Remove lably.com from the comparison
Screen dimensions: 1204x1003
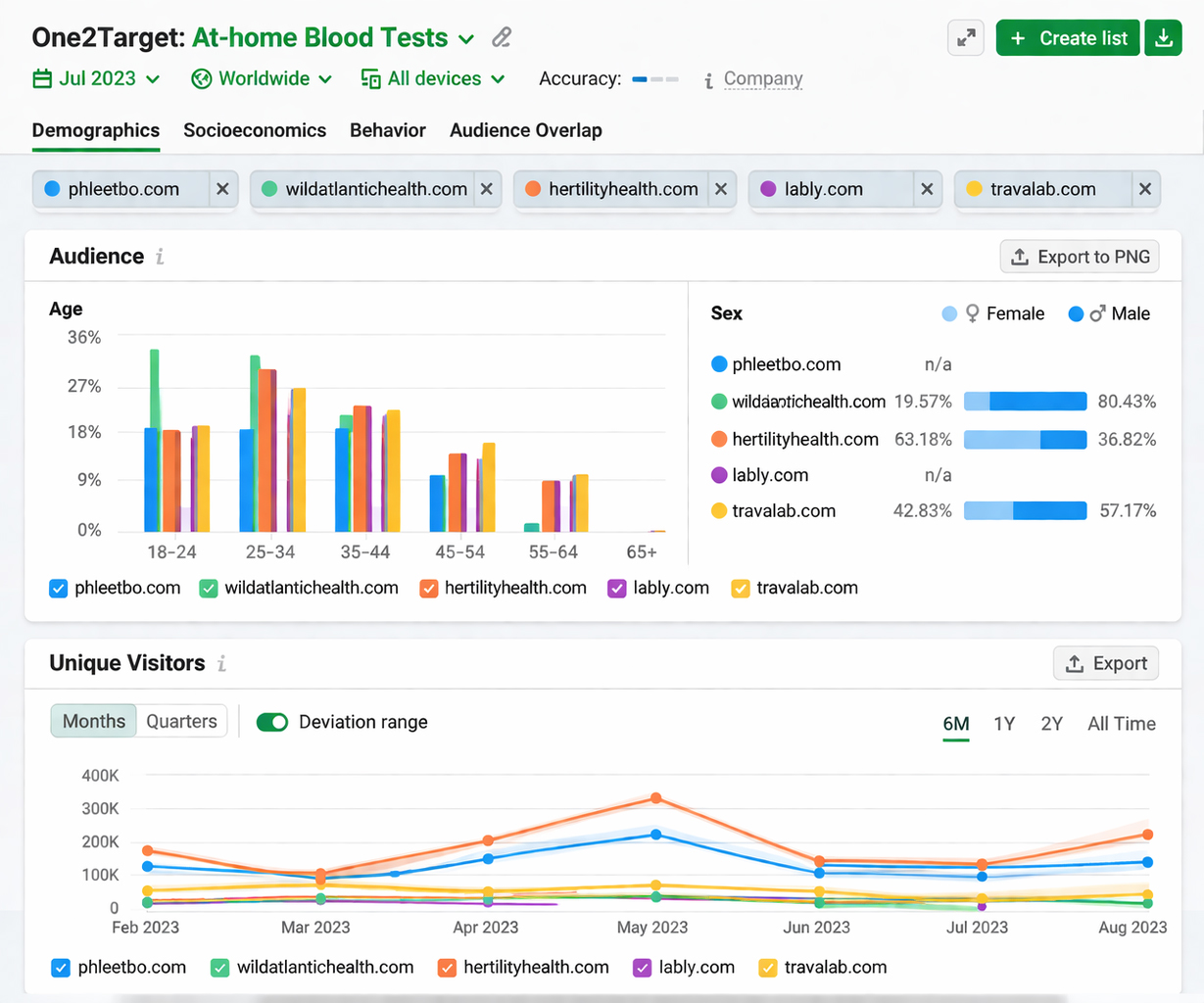coord(927,189)
